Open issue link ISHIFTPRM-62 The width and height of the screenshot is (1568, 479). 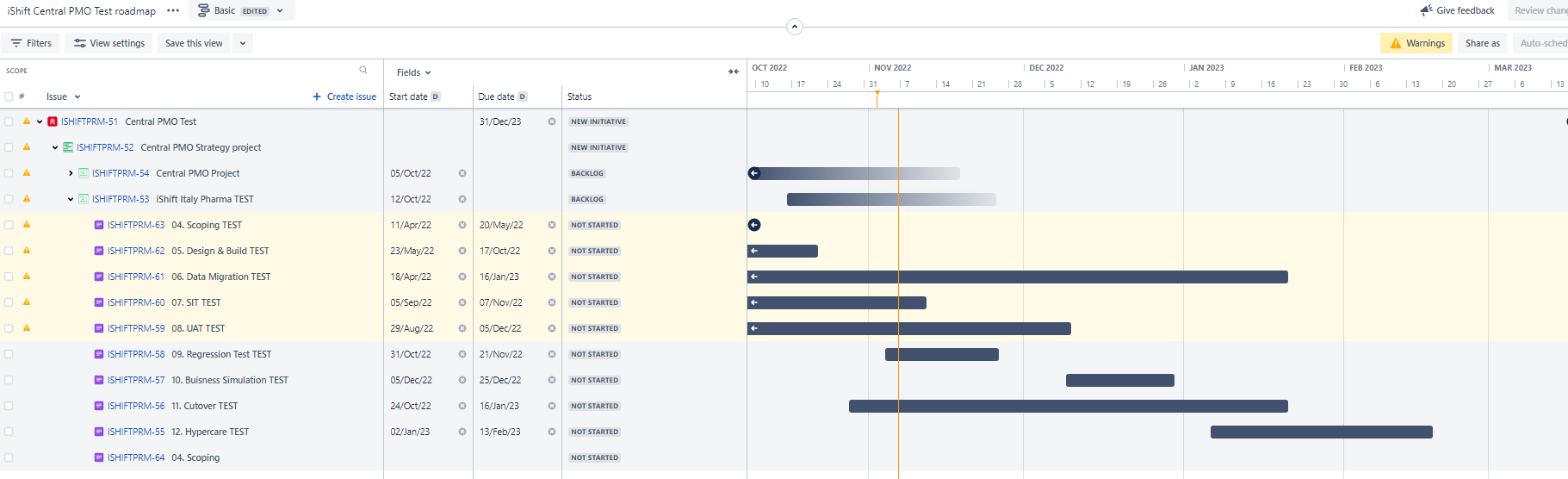coord(136,251)
